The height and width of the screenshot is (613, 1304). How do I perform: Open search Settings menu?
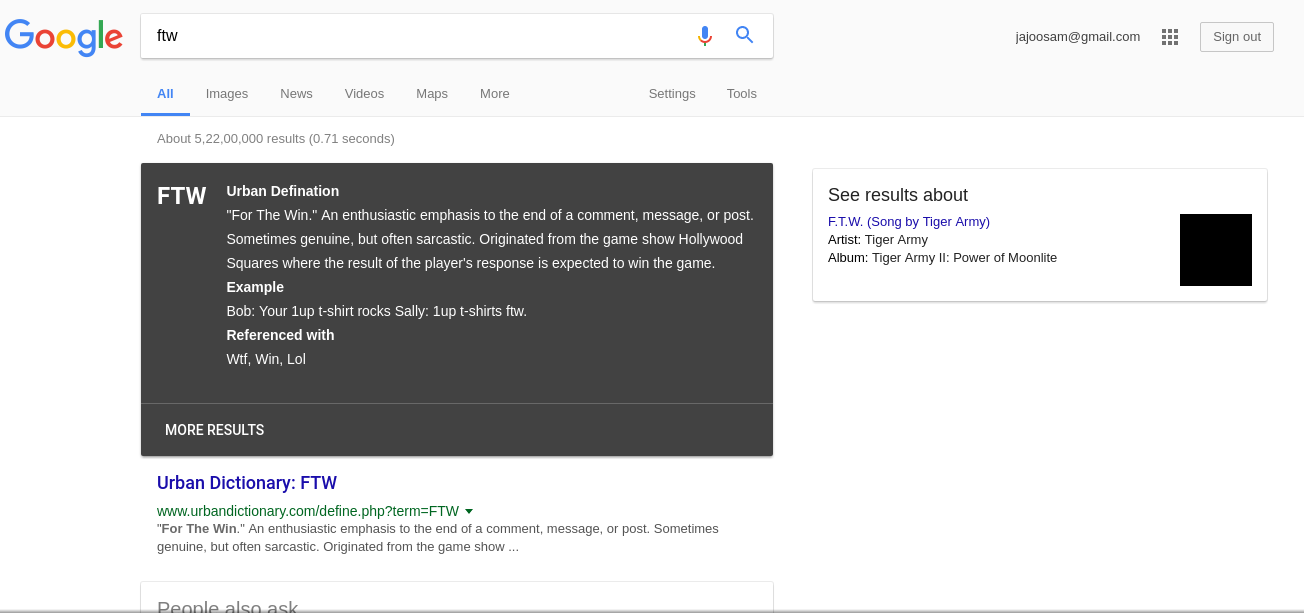672,93
